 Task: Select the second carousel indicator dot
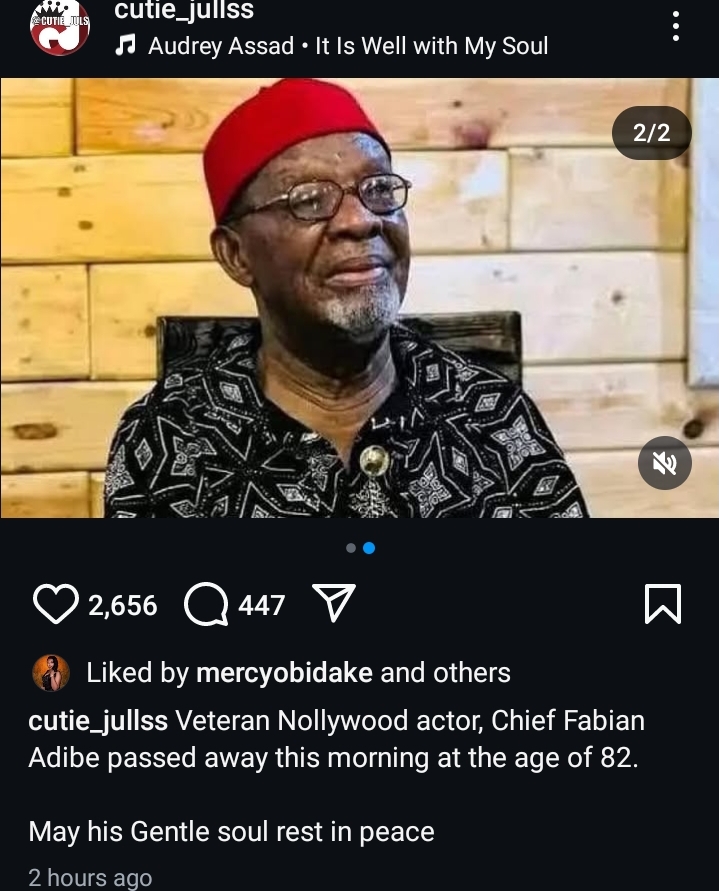369,548
